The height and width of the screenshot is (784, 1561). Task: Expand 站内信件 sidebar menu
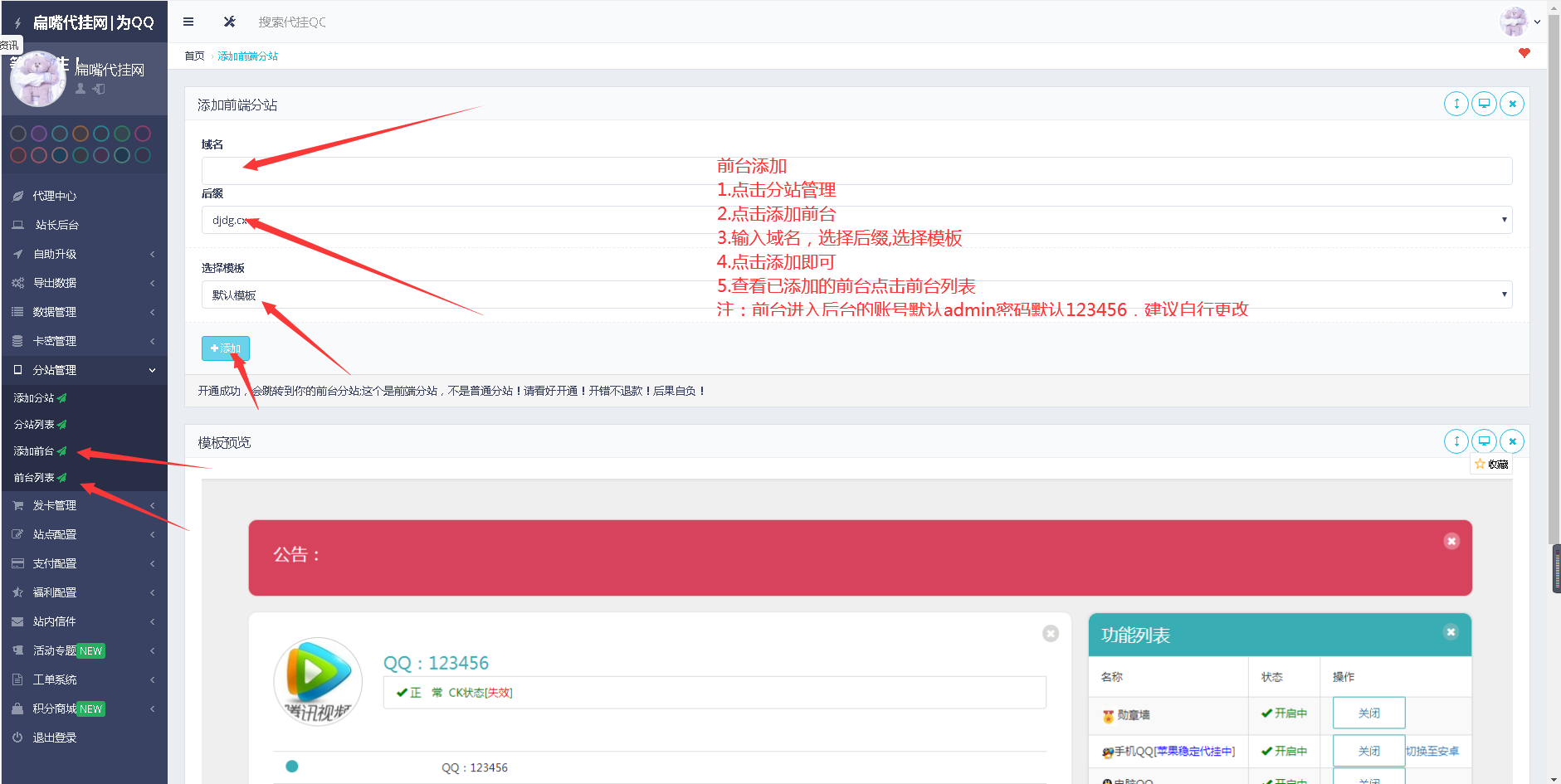click(84, 621)
